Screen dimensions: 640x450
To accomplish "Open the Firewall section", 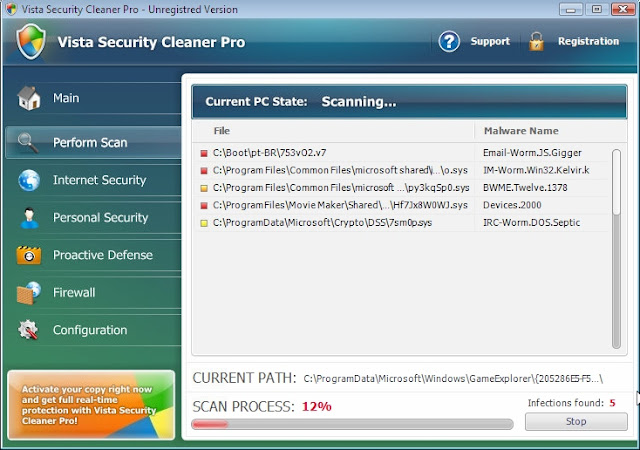I will [x=93, y=293].
